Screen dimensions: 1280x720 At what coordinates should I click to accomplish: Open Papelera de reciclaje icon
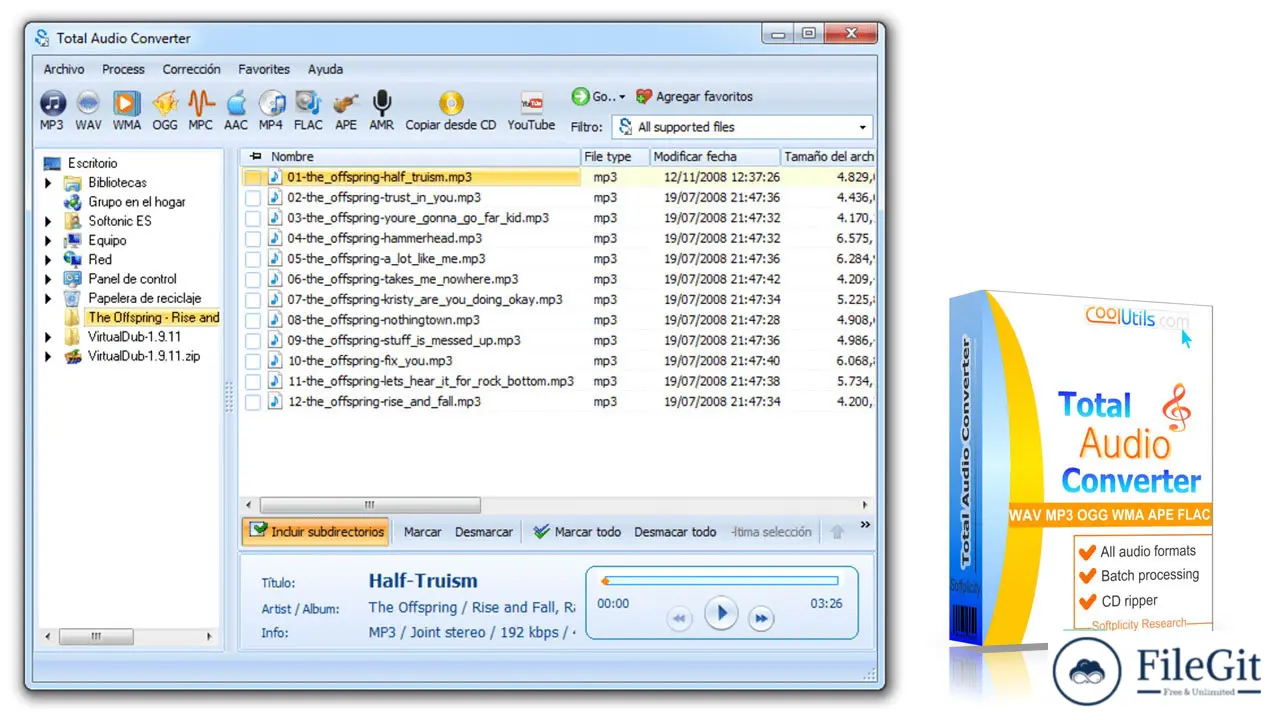[x=72, y=298]
